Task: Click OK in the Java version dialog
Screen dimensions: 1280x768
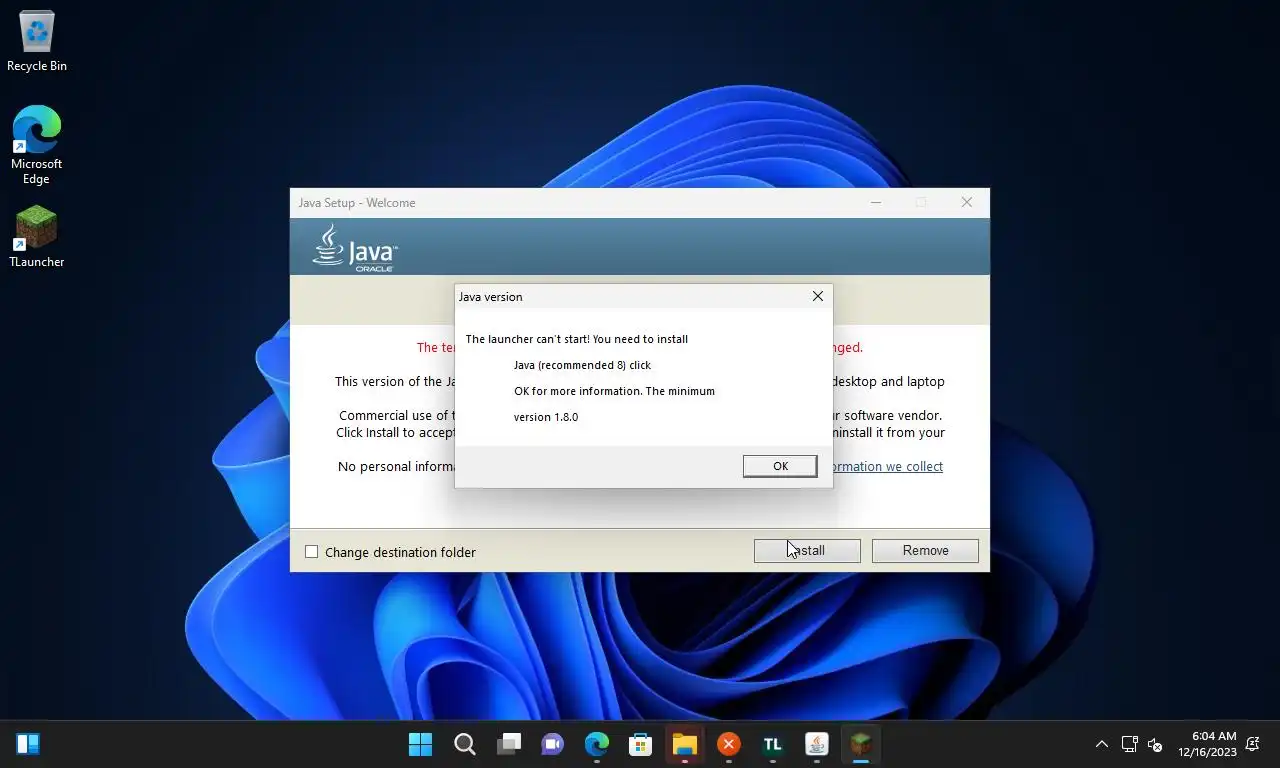Action: [780, 466]
